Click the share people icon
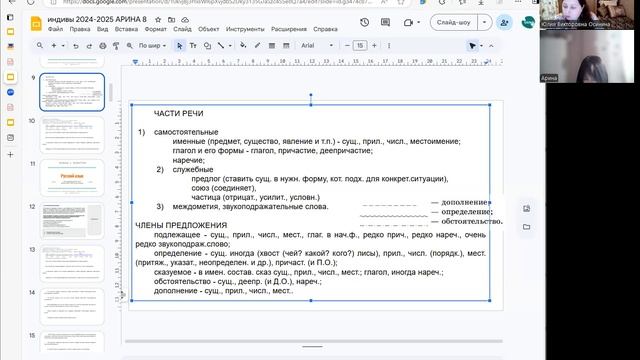 coord(504,22)
